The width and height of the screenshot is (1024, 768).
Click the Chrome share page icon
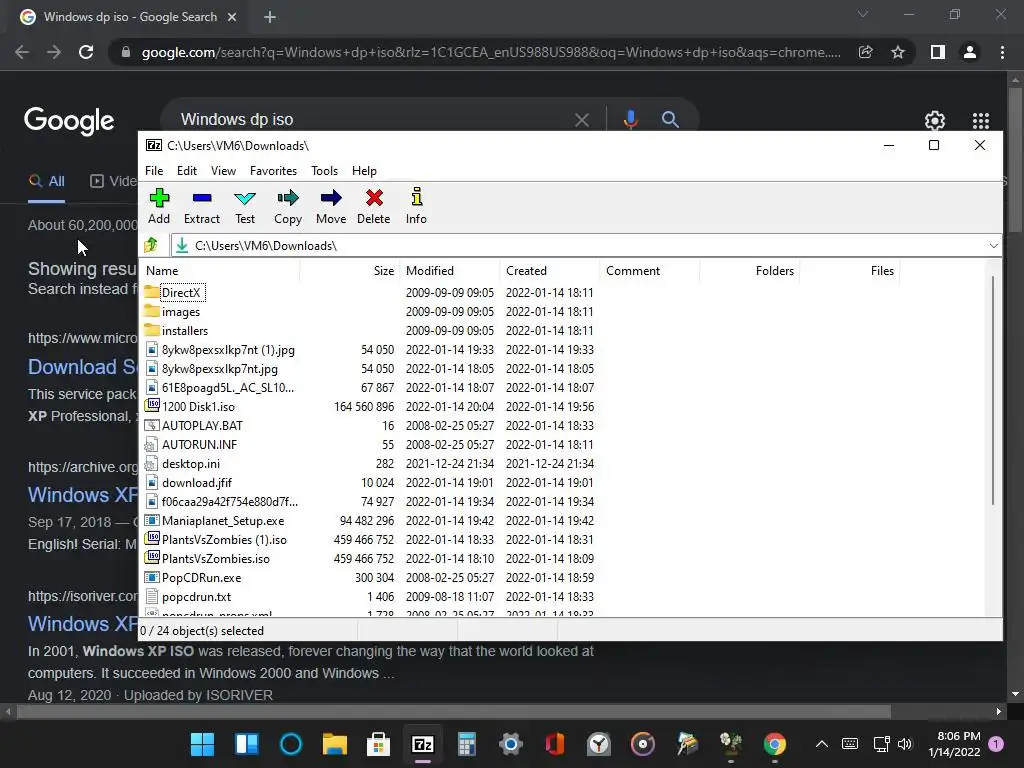pyautogui.click(x=866, y=52)
